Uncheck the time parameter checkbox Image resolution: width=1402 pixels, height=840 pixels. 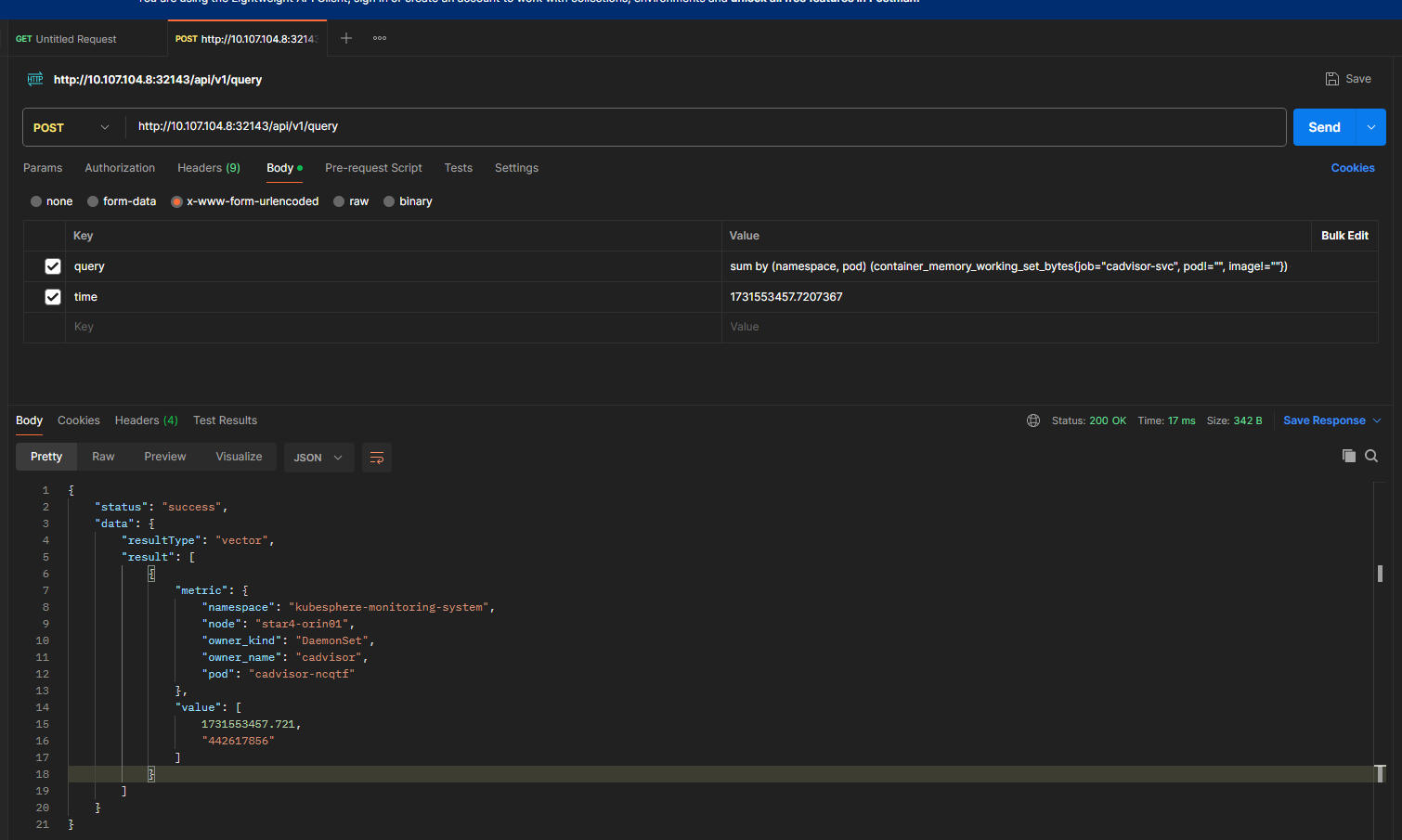point(53,297)
